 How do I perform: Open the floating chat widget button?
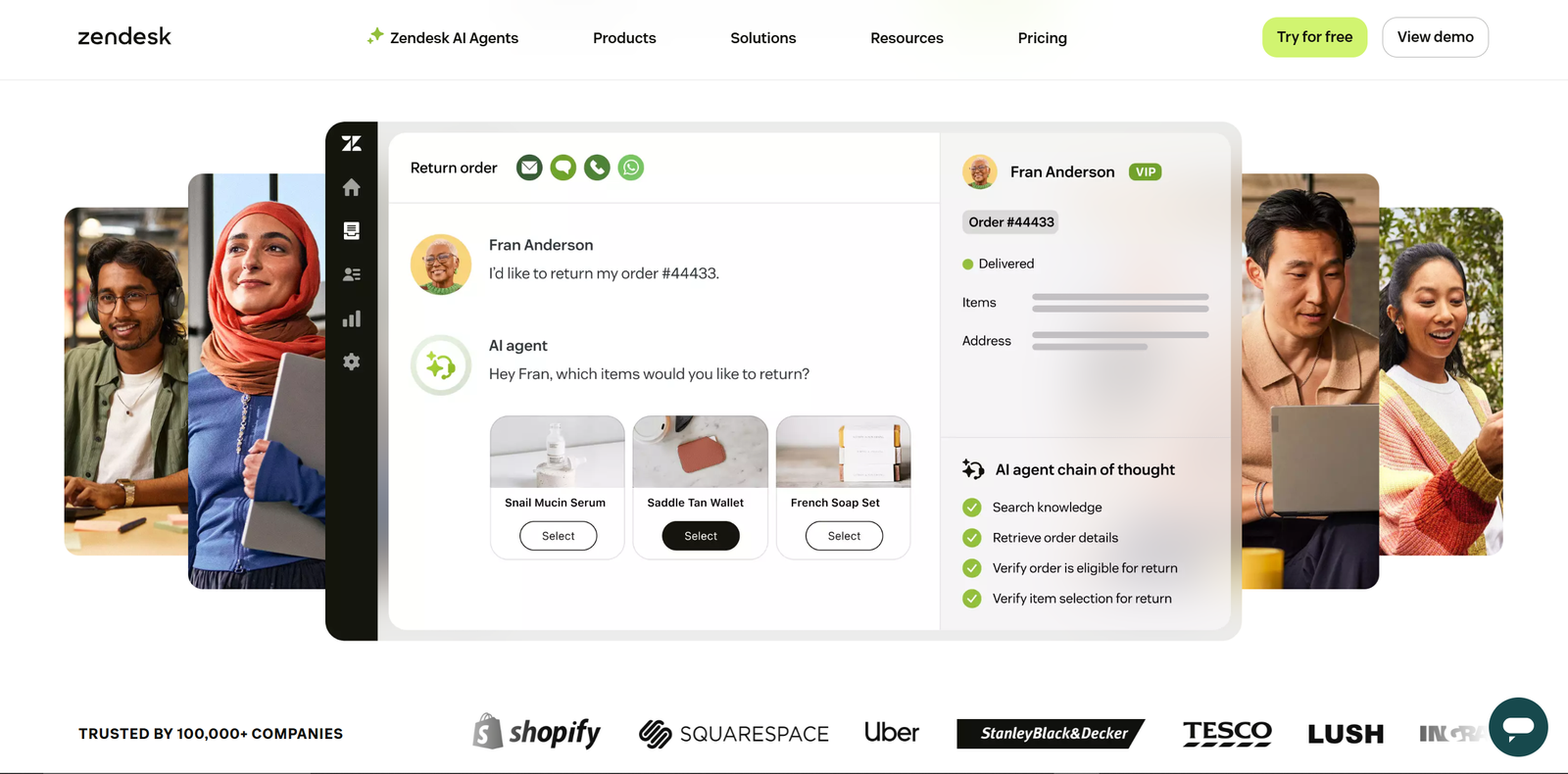(x=1518, y=727)
